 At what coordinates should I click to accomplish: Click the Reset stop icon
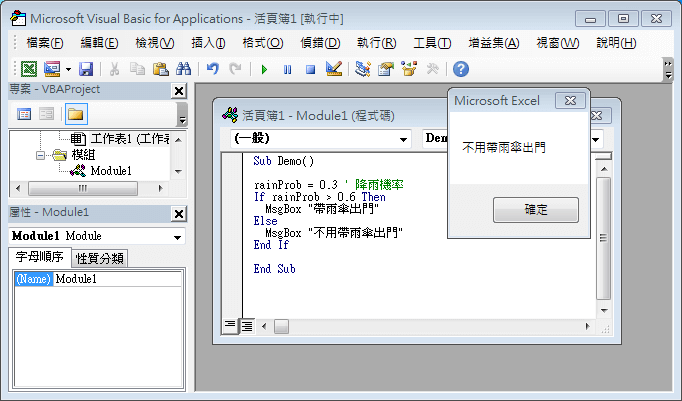[x=310, y=69]
